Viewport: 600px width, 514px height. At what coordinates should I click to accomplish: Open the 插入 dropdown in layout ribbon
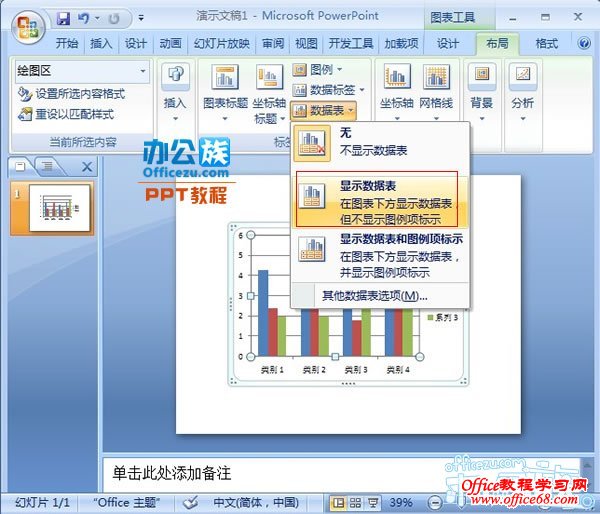(x=175, y=92)
